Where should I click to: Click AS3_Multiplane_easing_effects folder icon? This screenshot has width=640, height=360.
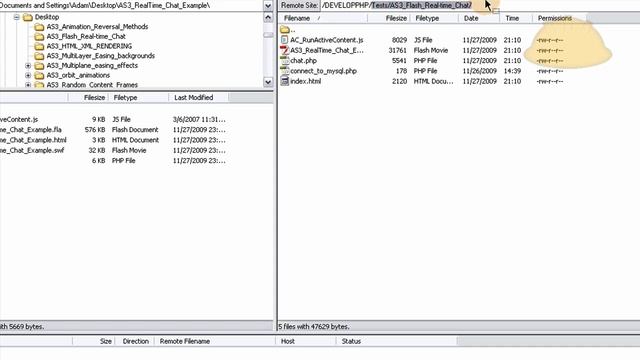[39, 66]
